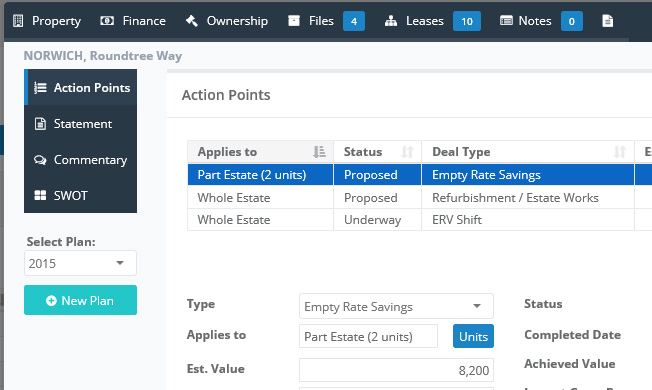
Task: Click the Empty Rate Savings table cell
Action: click(528, 175)
